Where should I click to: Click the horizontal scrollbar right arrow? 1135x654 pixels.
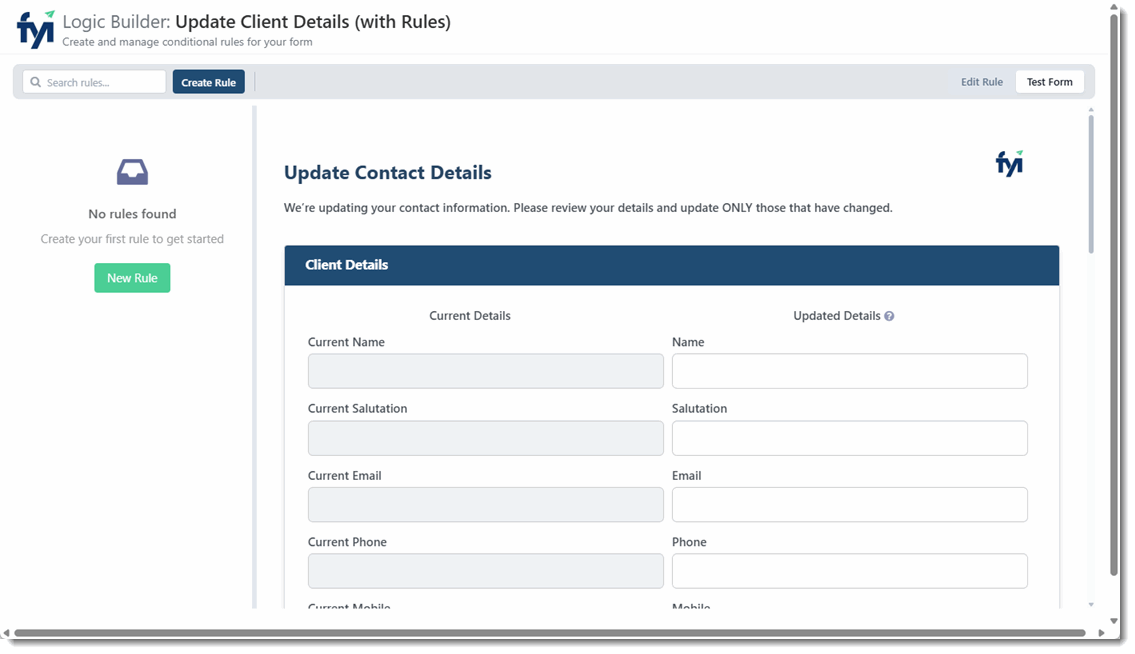point(1101,633)
